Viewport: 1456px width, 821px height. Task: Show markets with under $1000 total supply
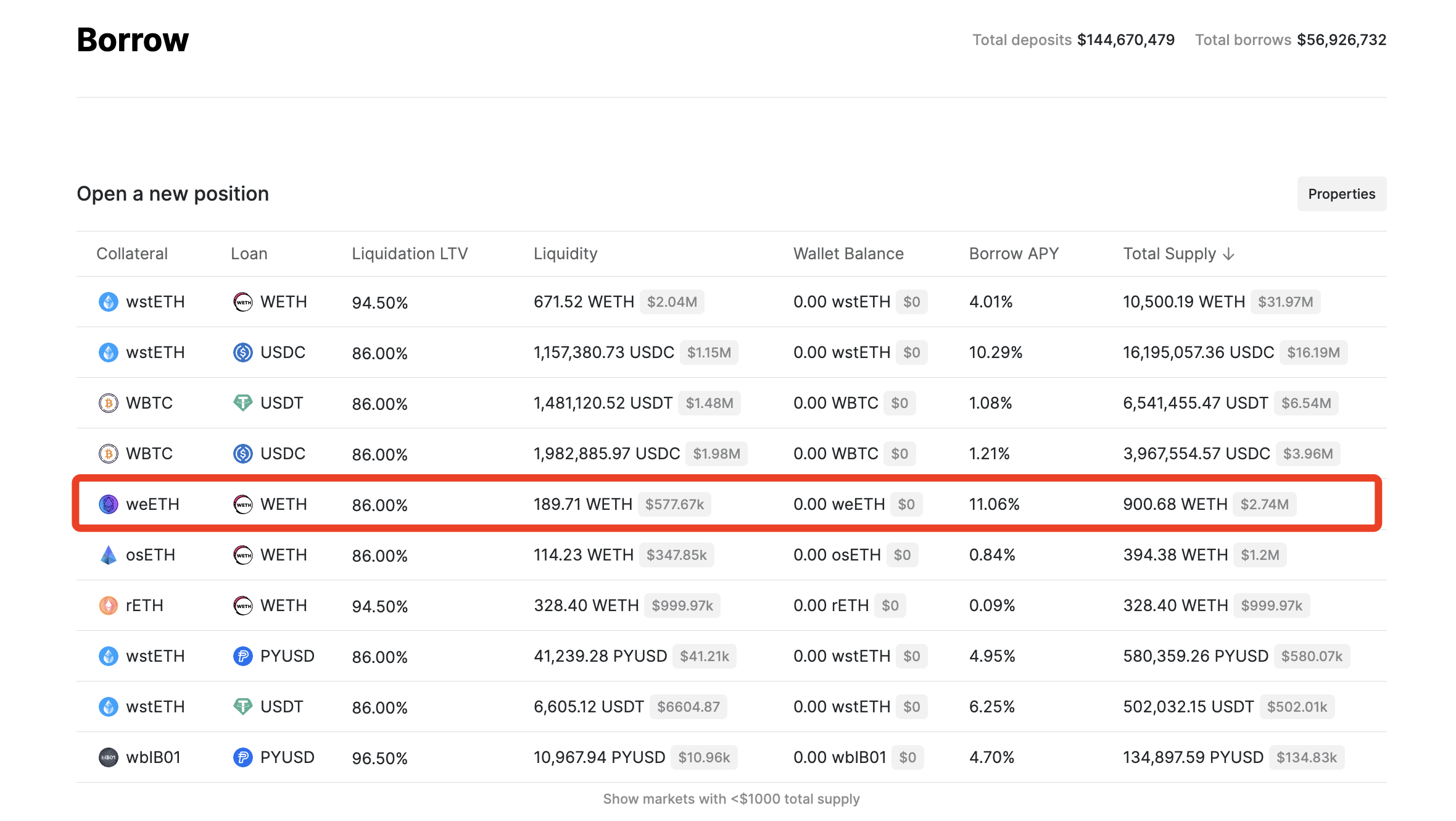pos(731,799)
